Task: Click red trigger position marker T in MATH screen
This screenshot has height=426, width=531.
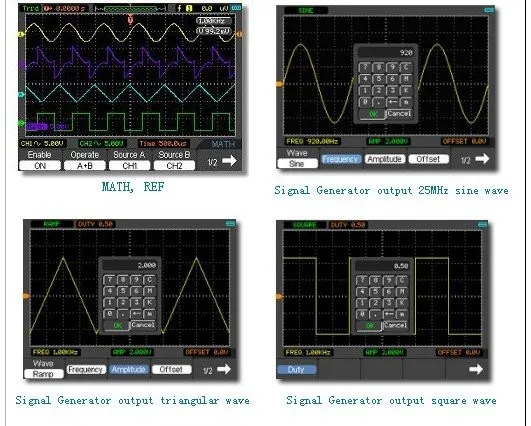Action: [130, 19]
